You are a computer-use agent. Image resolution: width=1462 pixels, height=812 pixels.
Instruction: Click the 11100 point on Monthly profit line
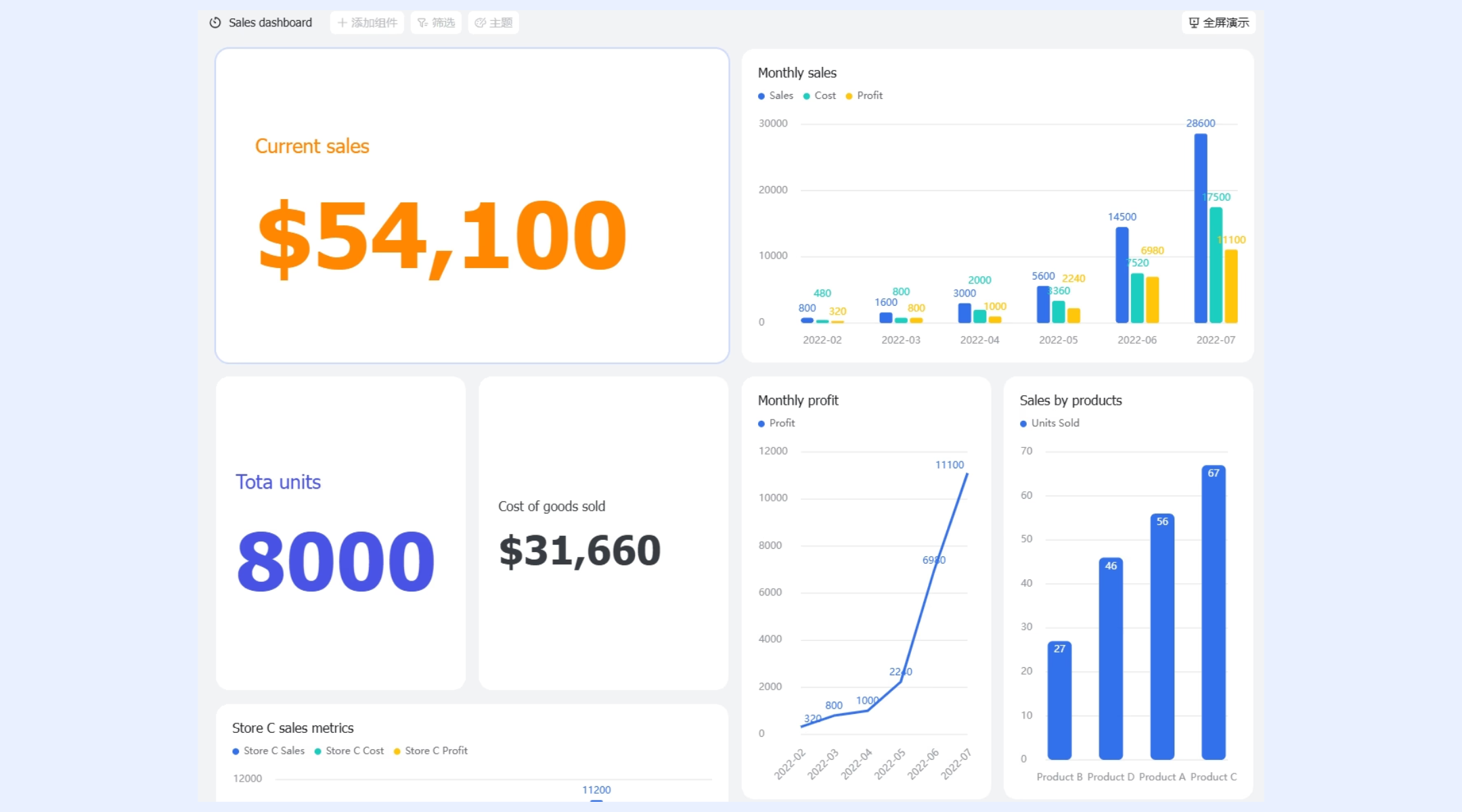point(967,474)
